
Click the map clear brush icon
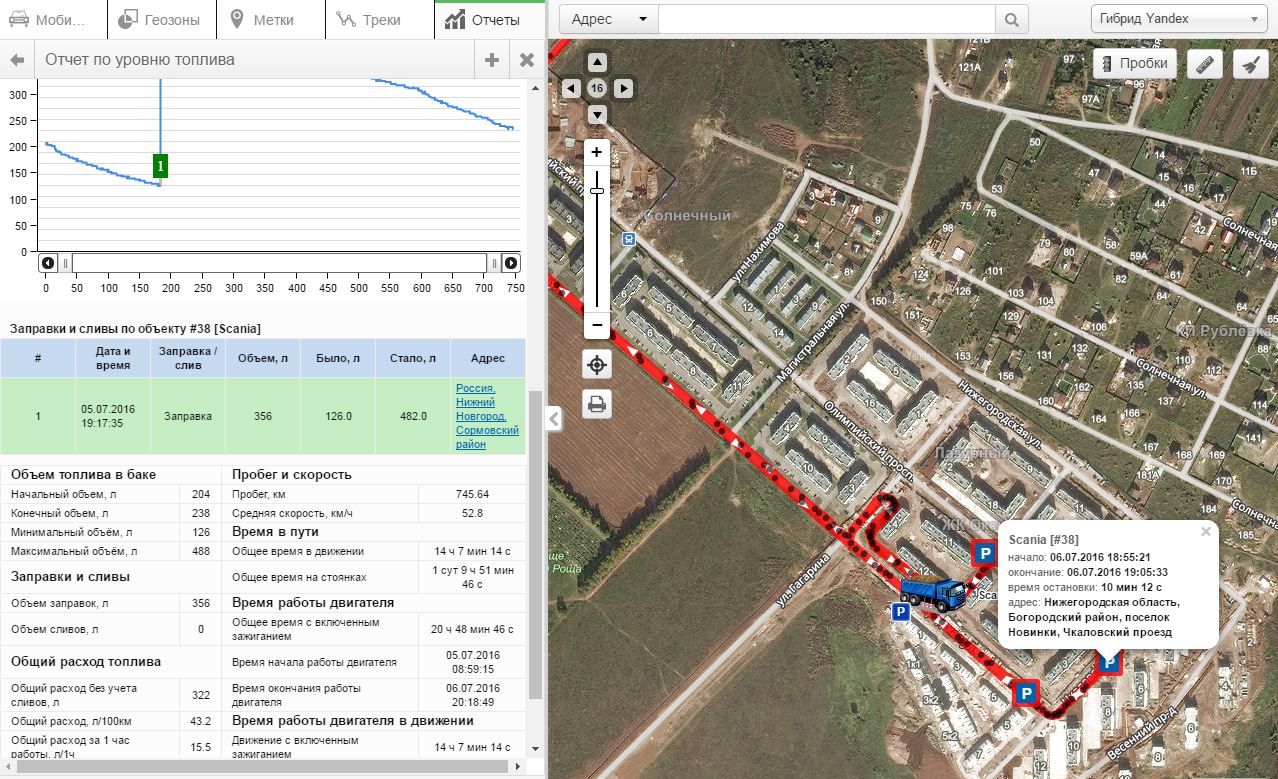[x=1250, y=64]
